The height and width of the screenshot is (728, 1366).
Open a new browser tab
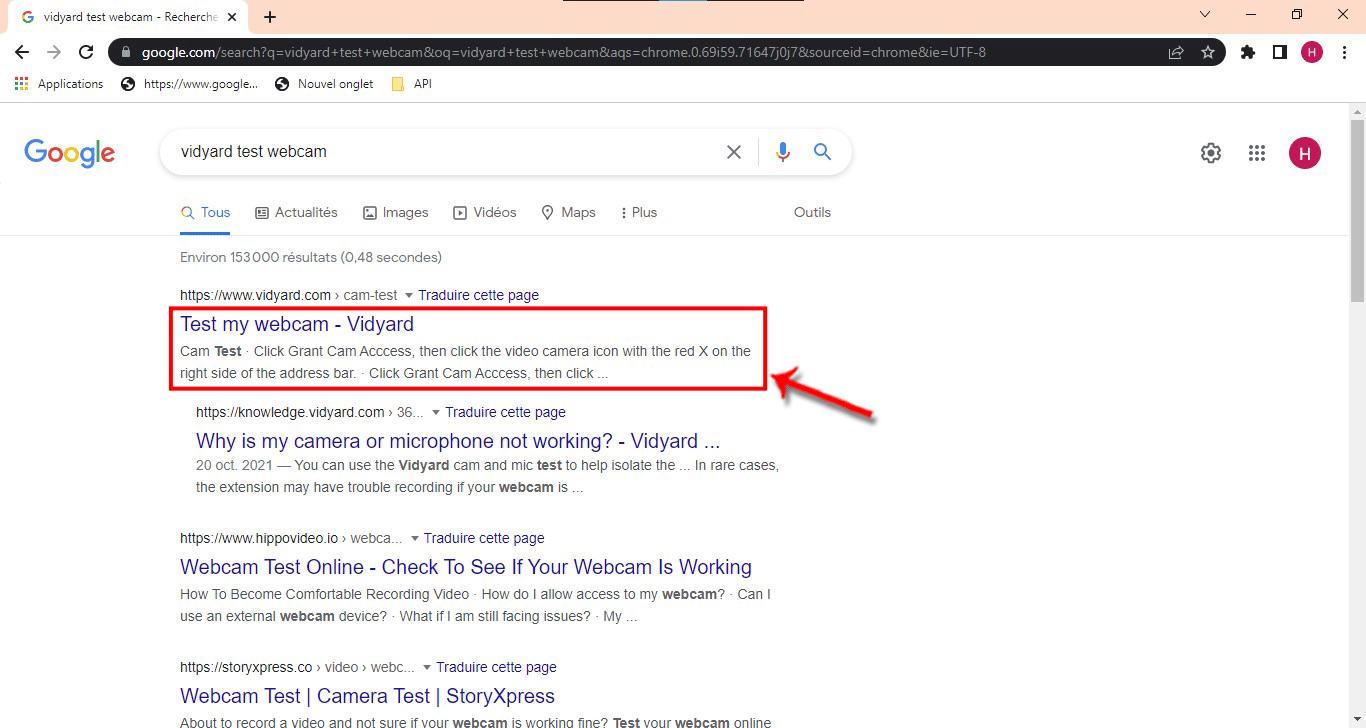270,17
